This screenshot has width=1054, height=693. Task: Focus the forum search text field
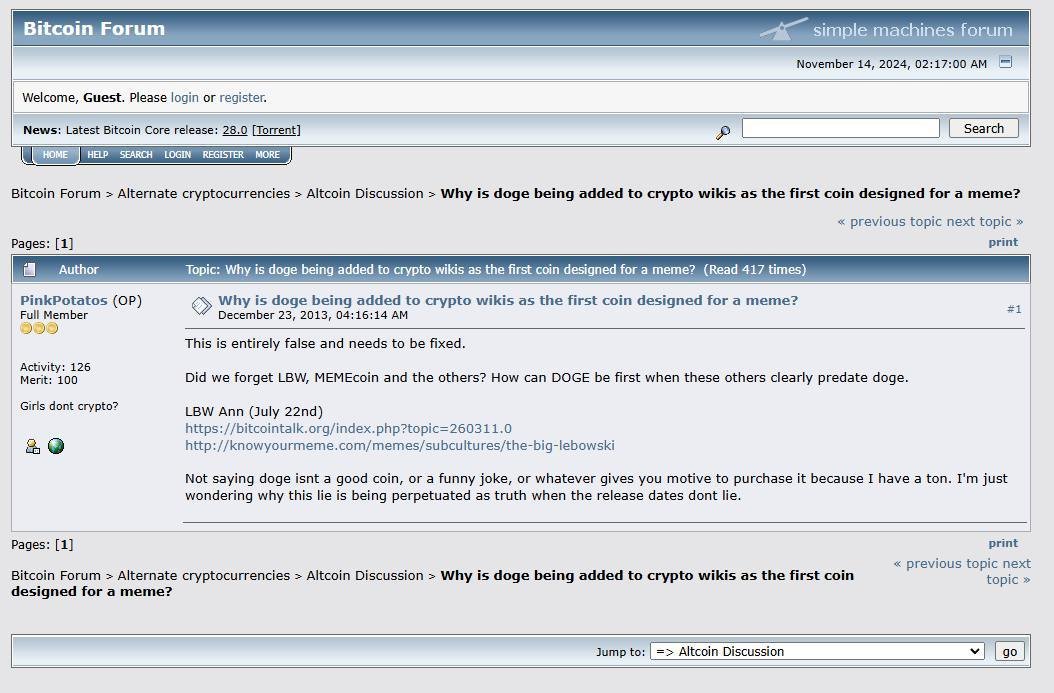[840, 128]
